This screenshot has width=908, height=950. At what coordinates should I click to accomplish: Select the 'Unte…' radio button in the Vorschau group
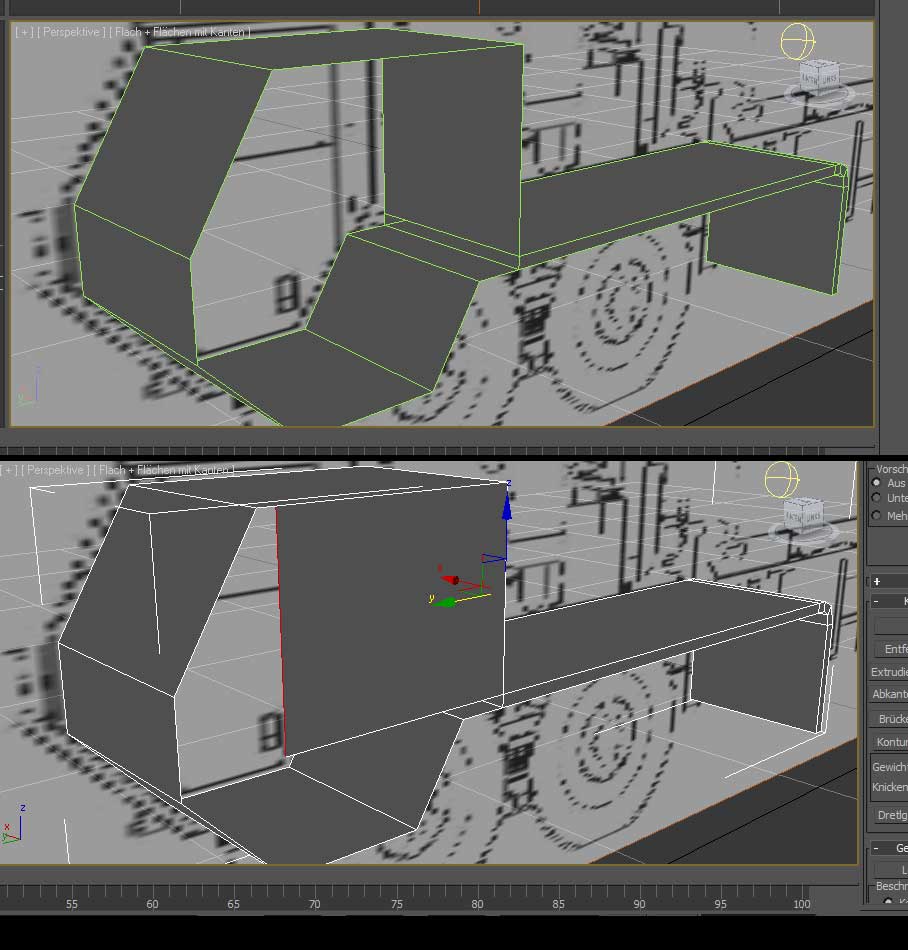click(877, 498)
